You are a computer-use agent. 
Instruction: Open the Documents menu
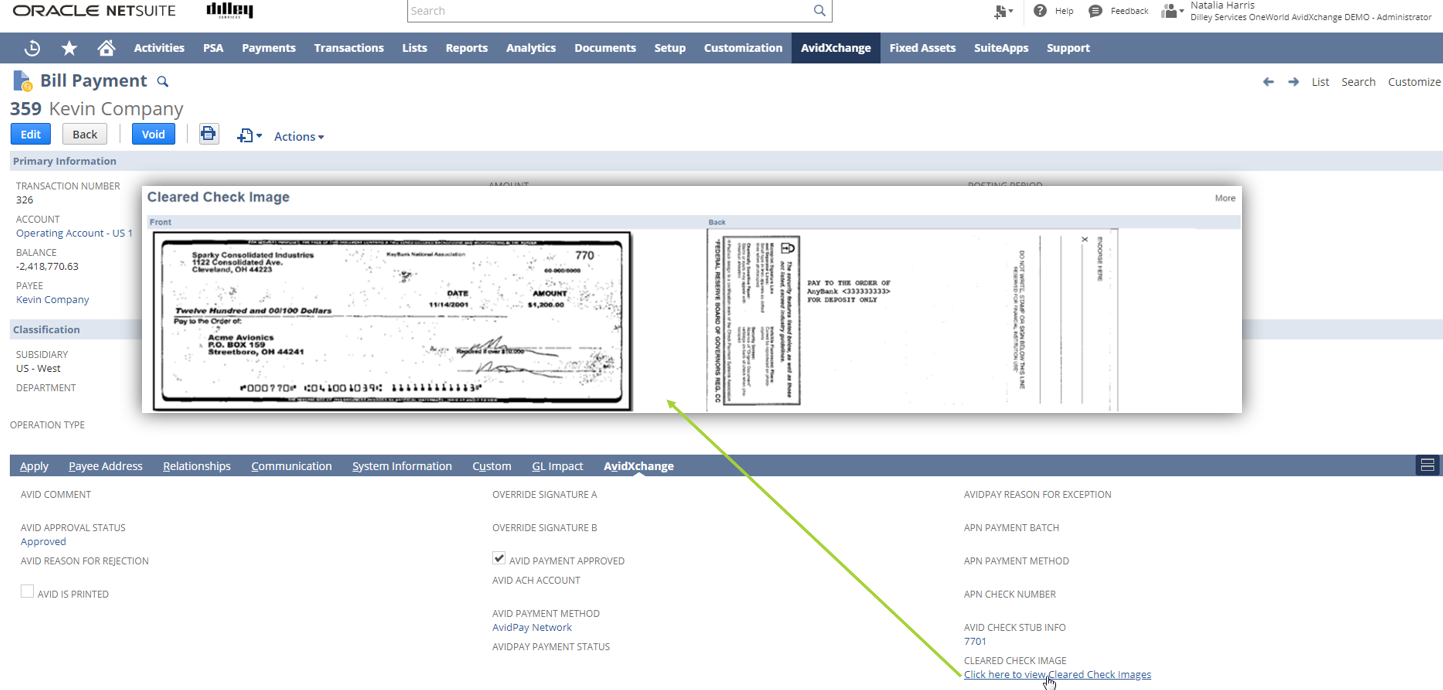coord(605,48)
